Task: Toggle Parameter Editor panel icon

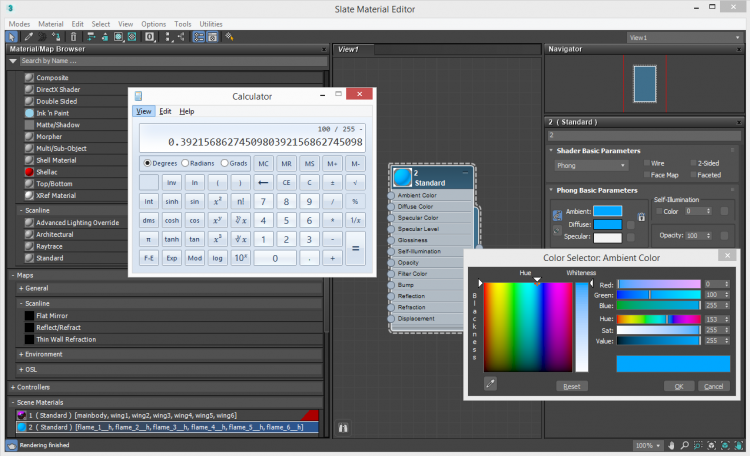Action: coord(212,37)
